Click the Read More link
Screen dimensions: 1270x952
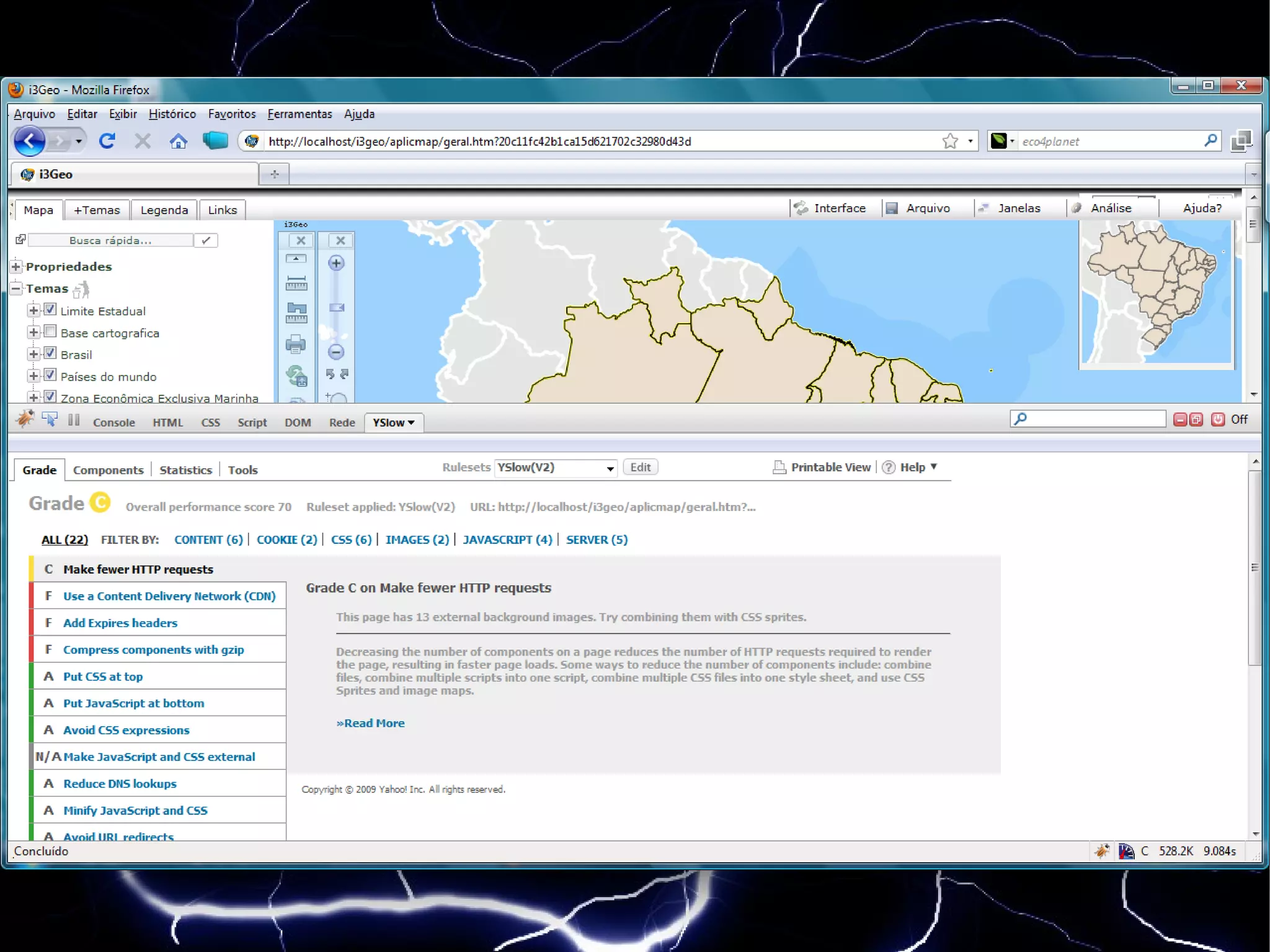coord(370,723)
